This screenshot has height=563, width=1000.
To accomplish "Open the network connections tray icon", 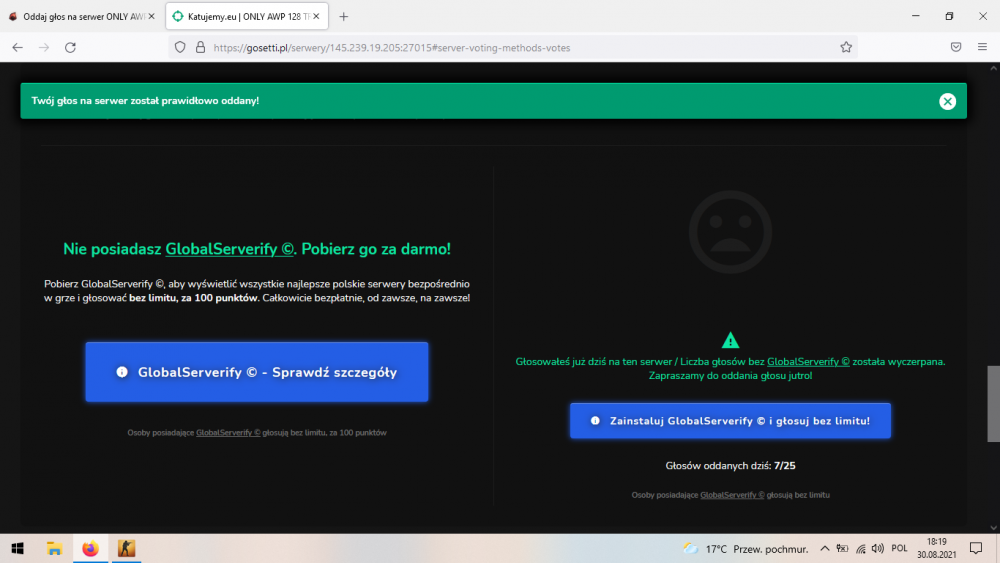I will click(x=860, y=548).
